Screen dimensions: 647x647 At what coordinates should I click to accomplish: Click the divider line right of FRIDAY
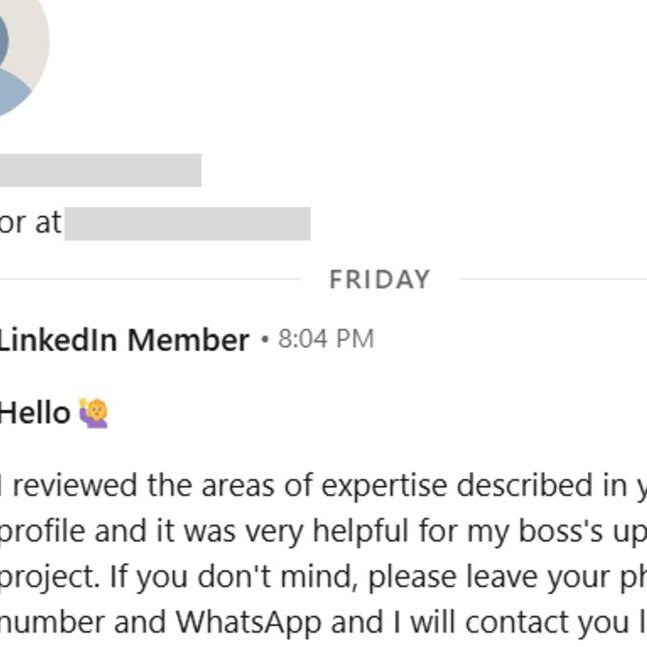point(552,279)
